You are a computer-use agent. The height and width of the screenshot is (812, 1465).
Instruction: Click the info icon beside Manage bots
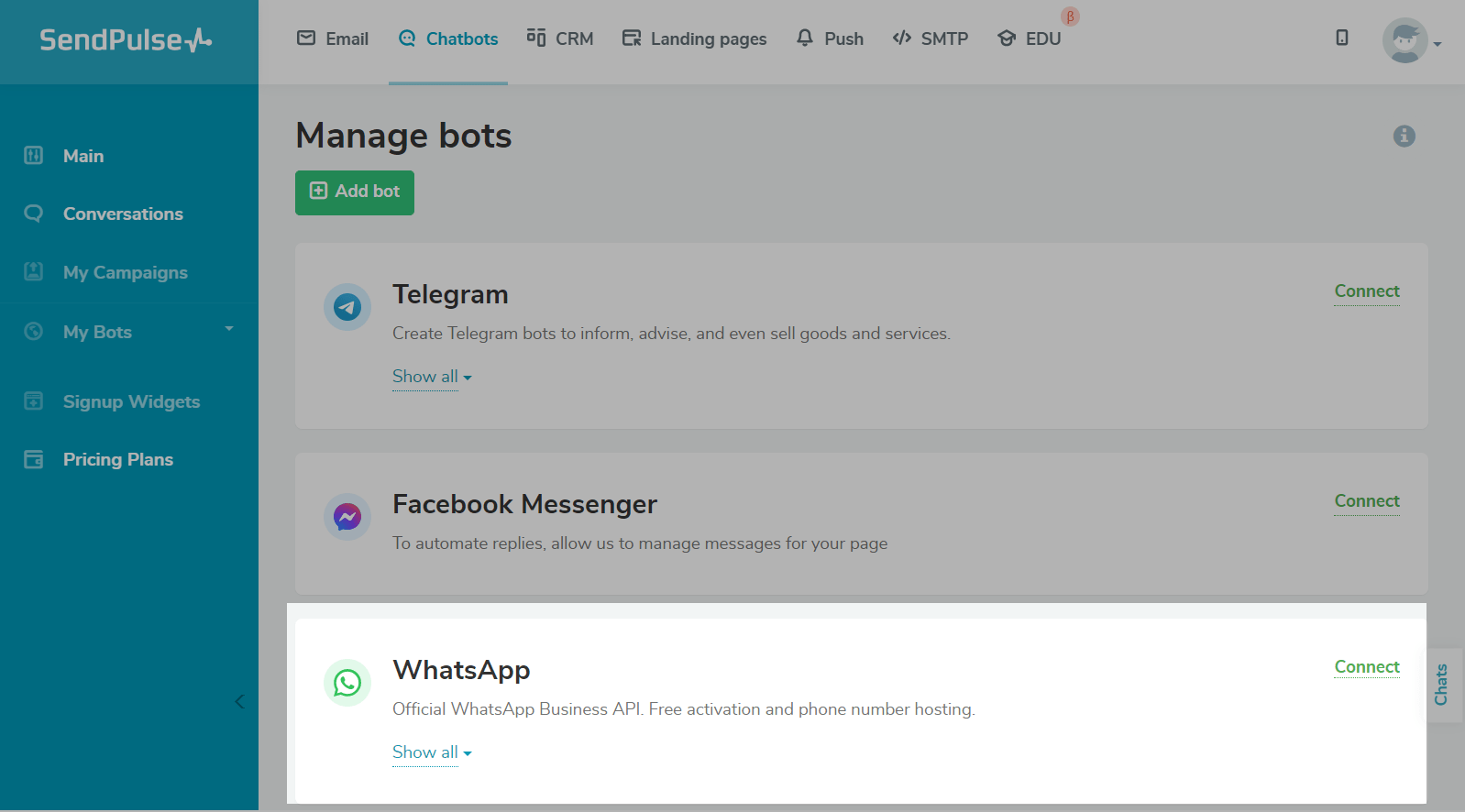click(1404, 136)
